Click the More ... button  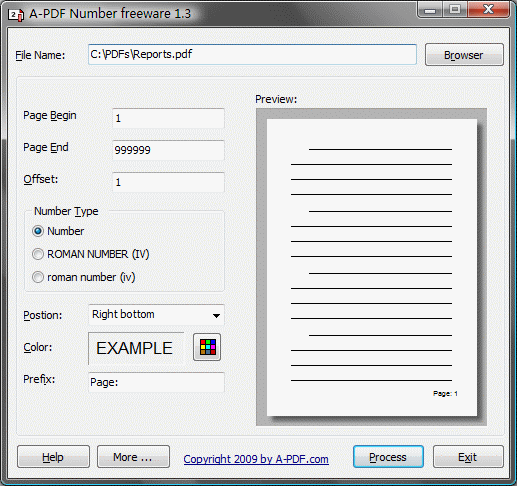[133, 457]
